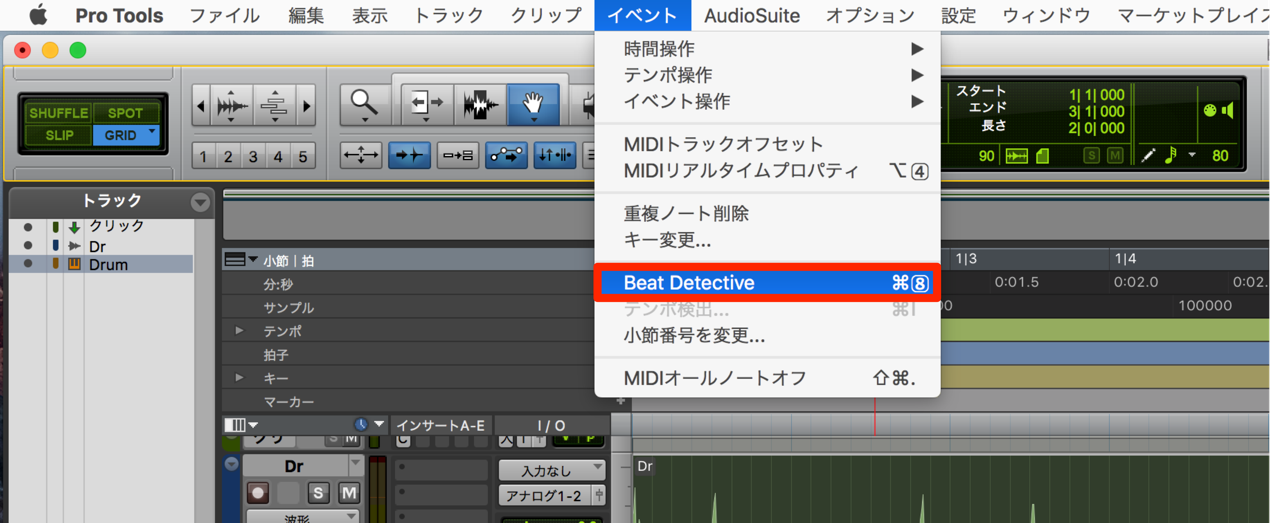Select 重複ノート削除 menu item
This screenshot has height=523, width=1270.
(768, 214)
